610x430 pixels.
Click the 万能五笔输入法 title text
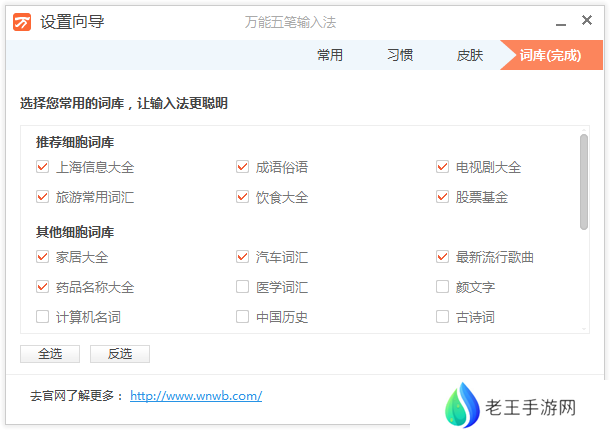point(290,22)
